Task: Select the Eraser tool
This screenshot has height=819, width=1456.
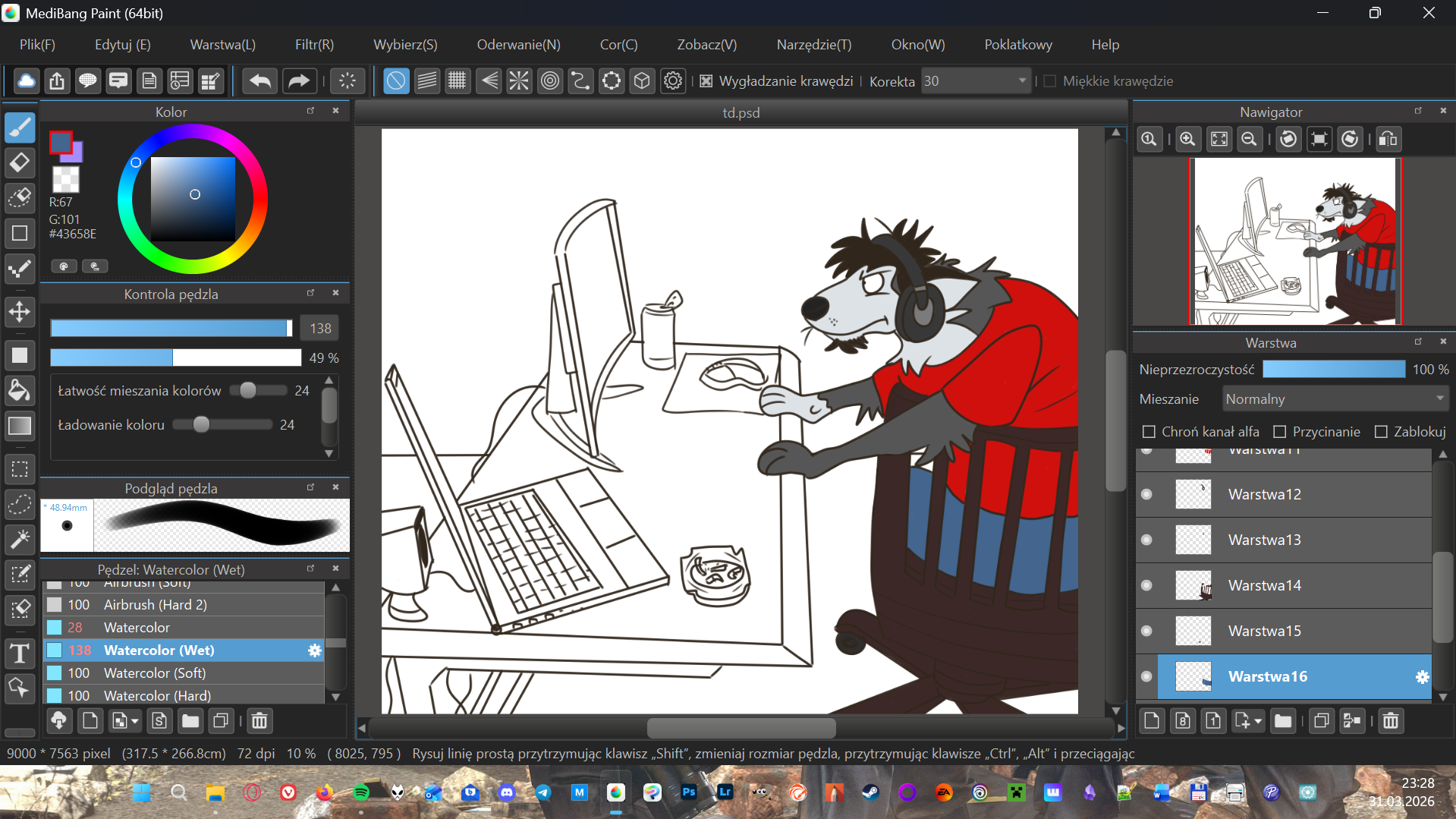Action: tap(20, 162)
